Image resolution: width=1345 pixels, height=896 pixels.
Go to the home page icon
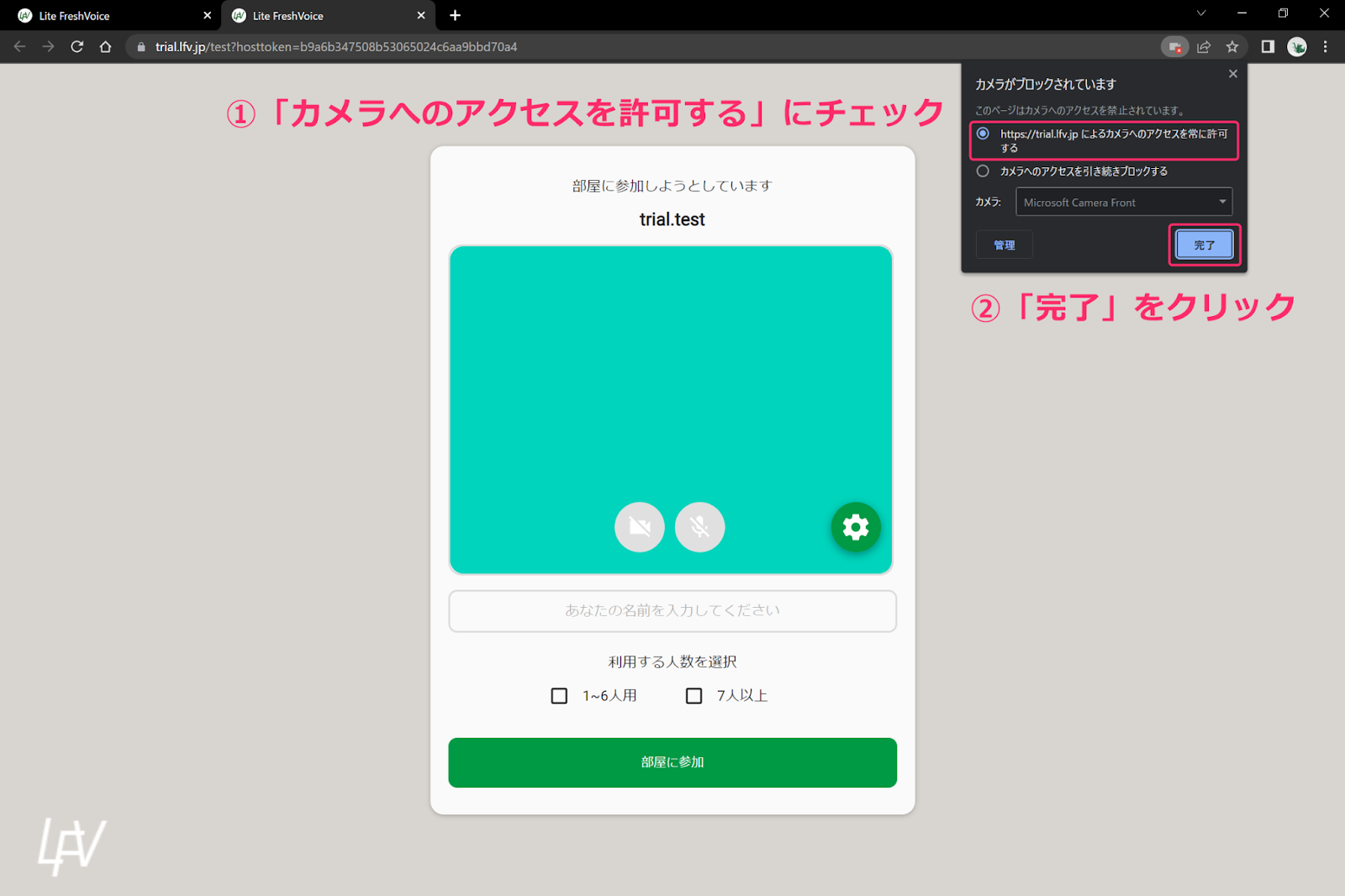point(105,47)
